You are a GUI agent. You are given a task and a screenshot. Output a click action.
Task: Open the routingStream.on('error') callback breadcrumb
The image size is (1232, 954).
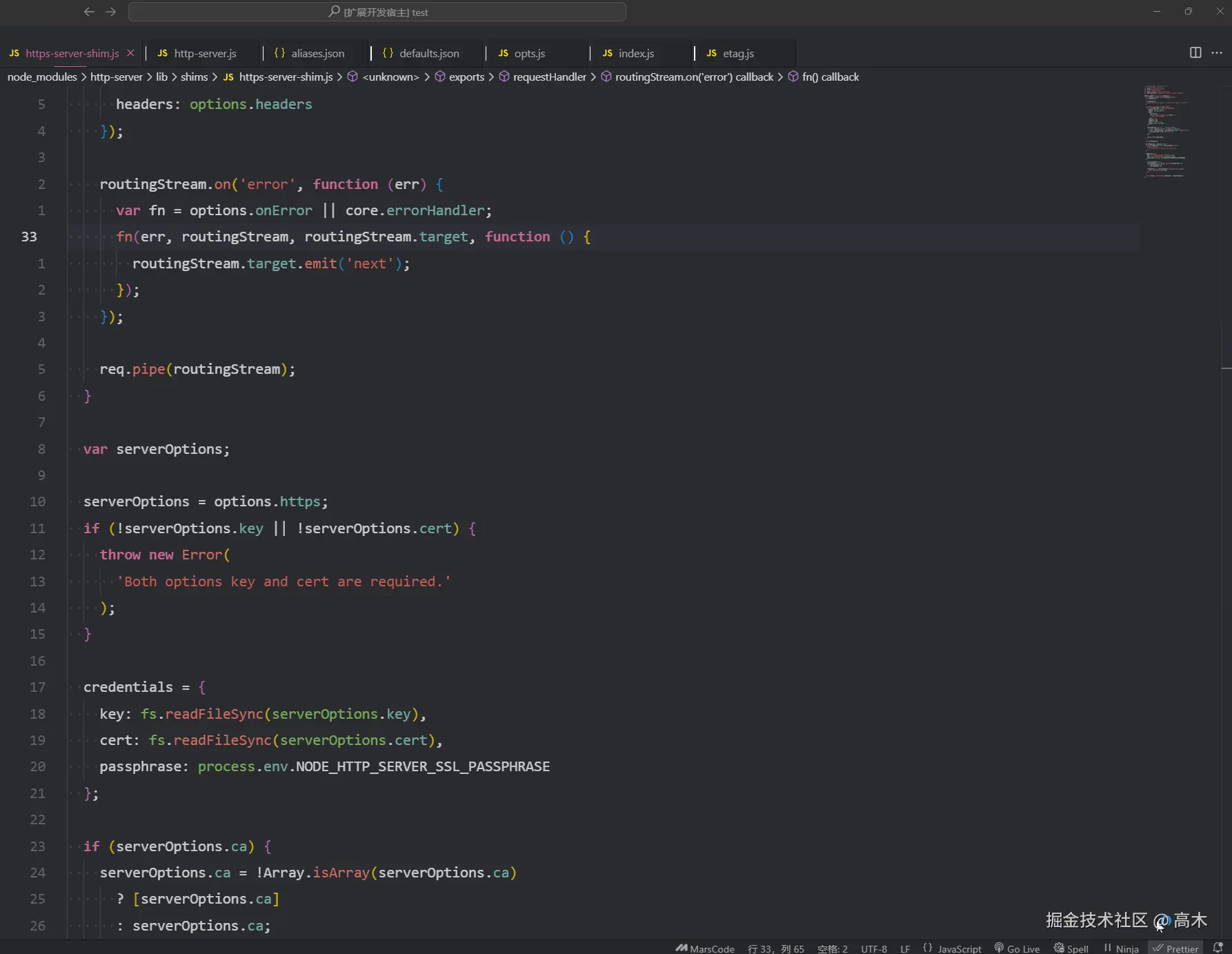688,77
